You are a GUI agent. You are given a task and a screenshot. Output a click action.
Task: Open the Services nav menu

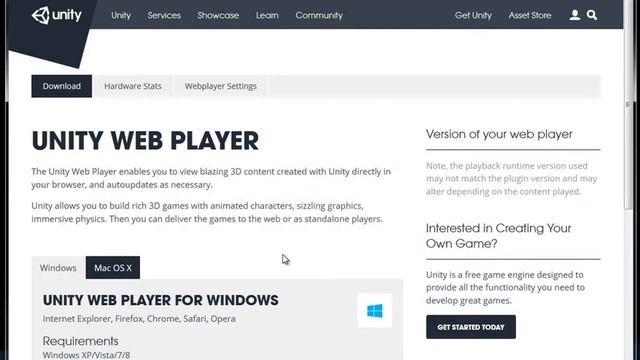(x=164, y=16)
